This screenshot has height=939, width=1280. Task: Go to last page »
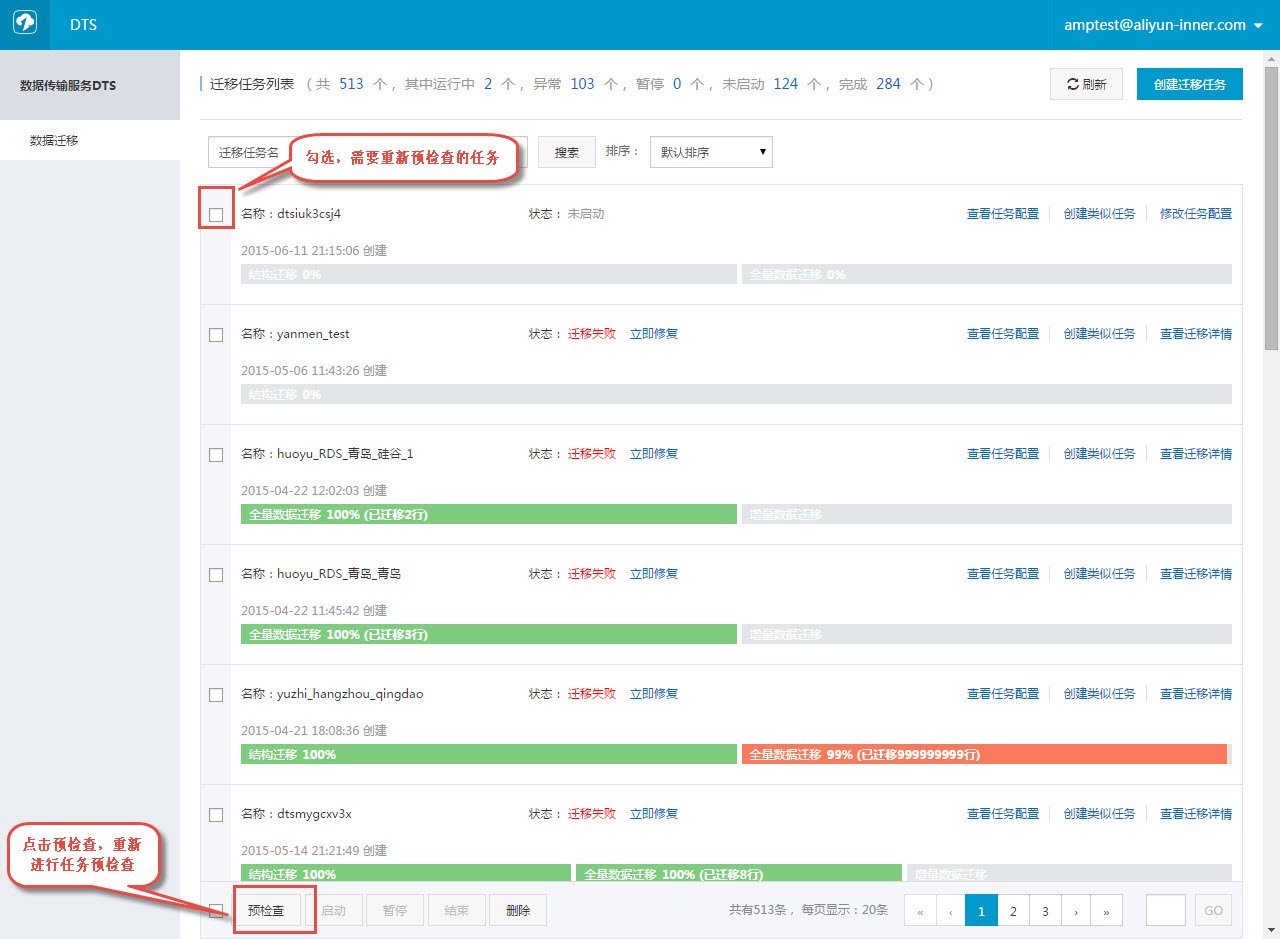(x=1107, y=911)
